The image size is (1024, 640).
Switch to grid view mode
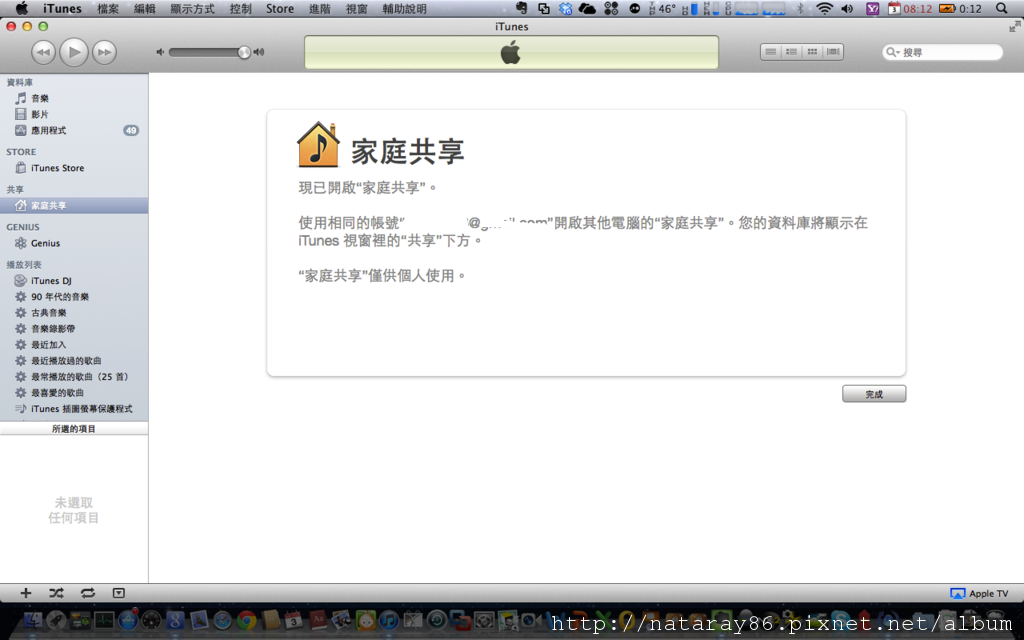812,52
